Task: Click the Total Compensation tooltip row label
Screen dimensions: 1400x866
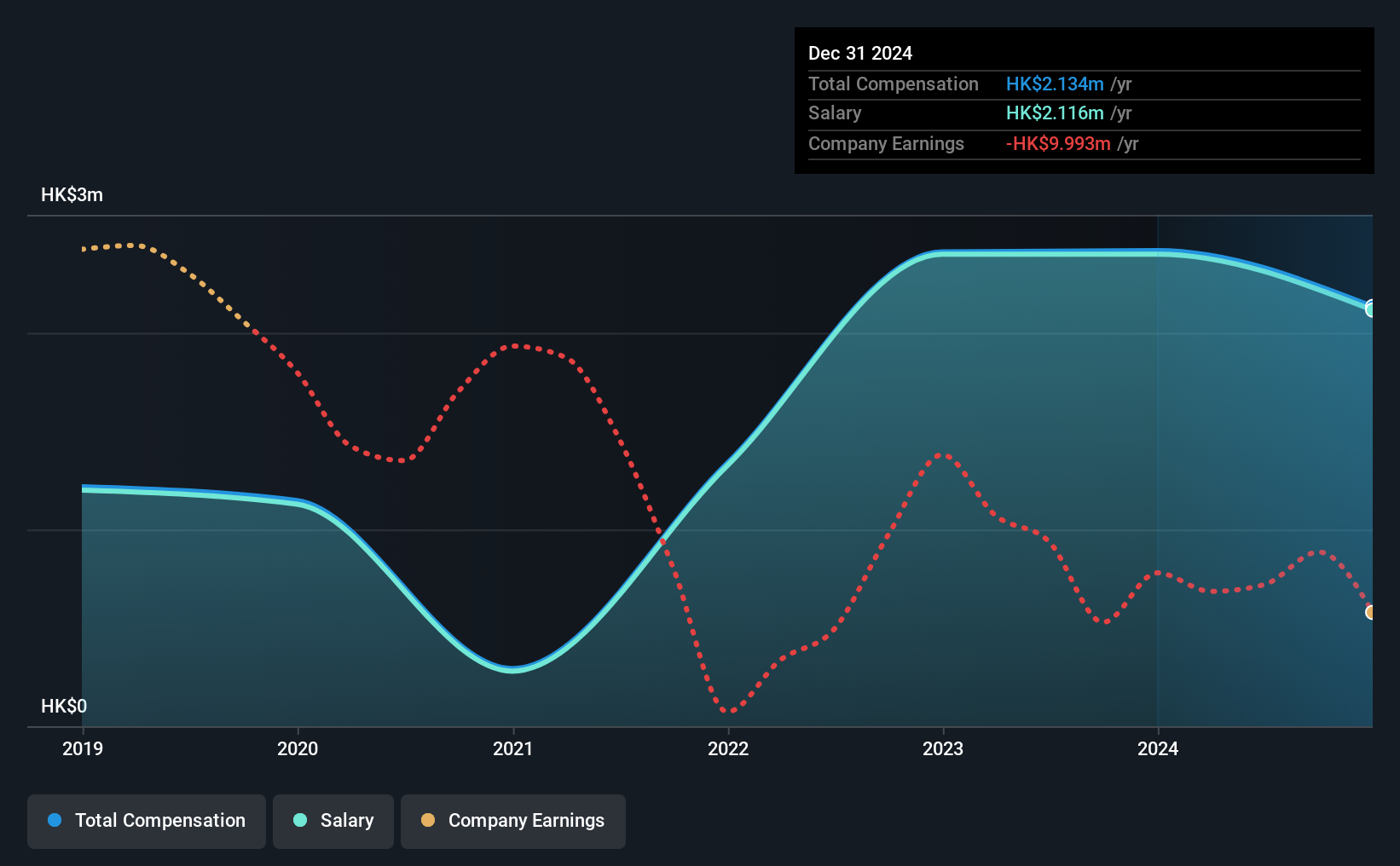Action: pyautogui.click(x=894, y=84)
